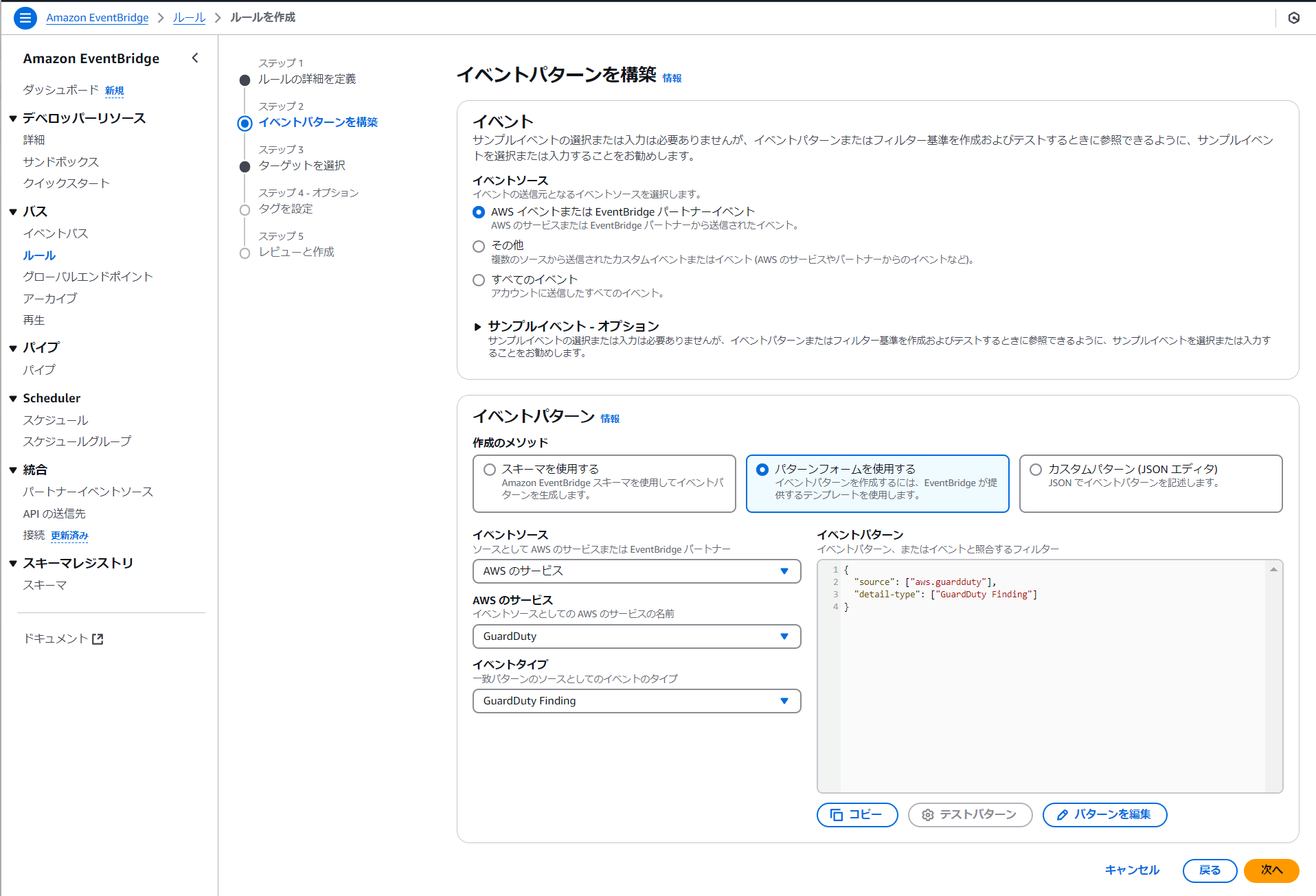Open スケジュールグループ in the sidebar
The height and width of the screenshot is (896, 1316).
pyautogui.click(x=77, y=441)
